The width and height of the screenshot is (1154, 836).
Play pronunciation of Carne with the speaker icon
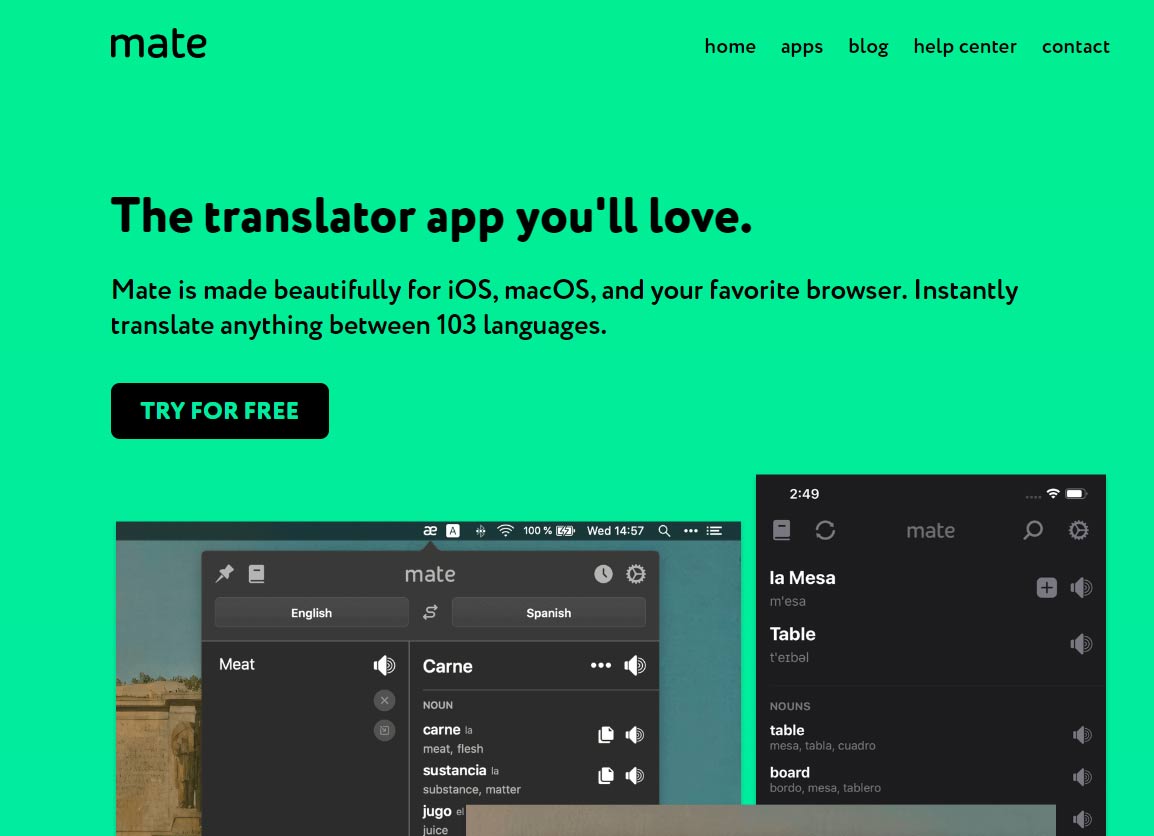[636, 665]
